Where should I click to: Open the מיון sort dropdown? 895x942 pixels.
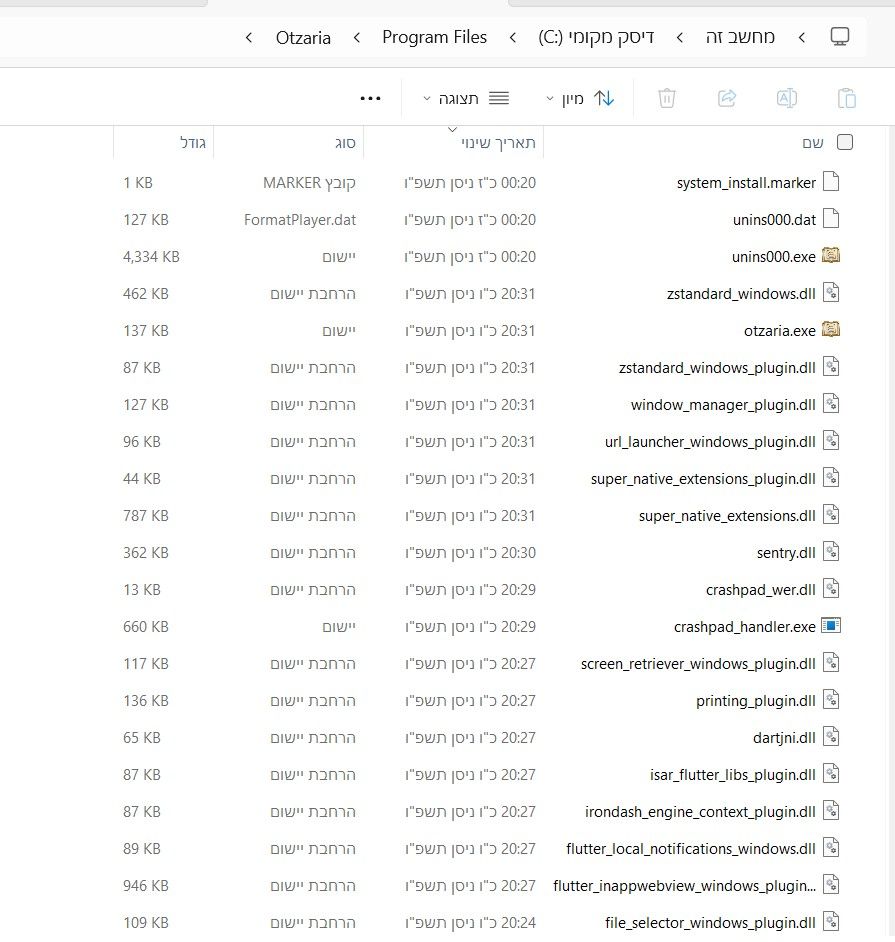[x=579, y=99]
